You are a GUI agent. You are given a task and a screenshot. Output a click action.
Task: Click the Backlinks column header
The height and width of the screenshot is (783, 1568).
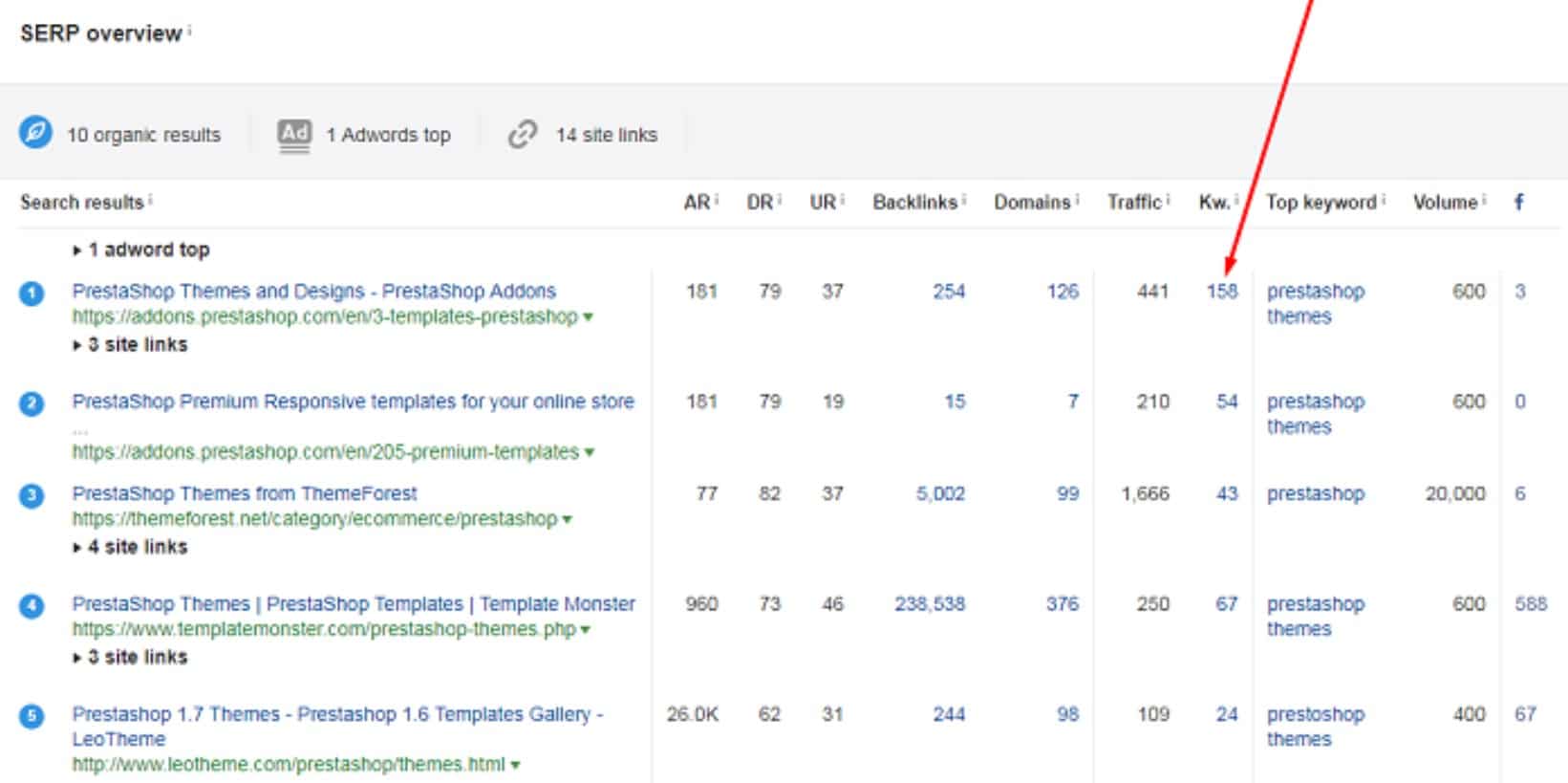[914, 202]
